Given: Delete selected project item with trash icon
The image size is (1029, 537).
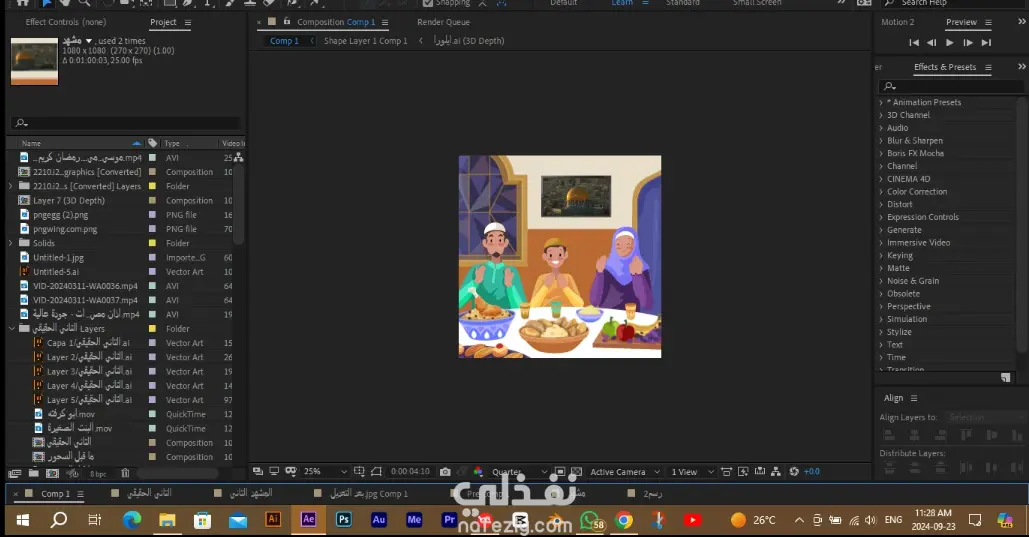Looking at the screenshot, I should 125,473.
